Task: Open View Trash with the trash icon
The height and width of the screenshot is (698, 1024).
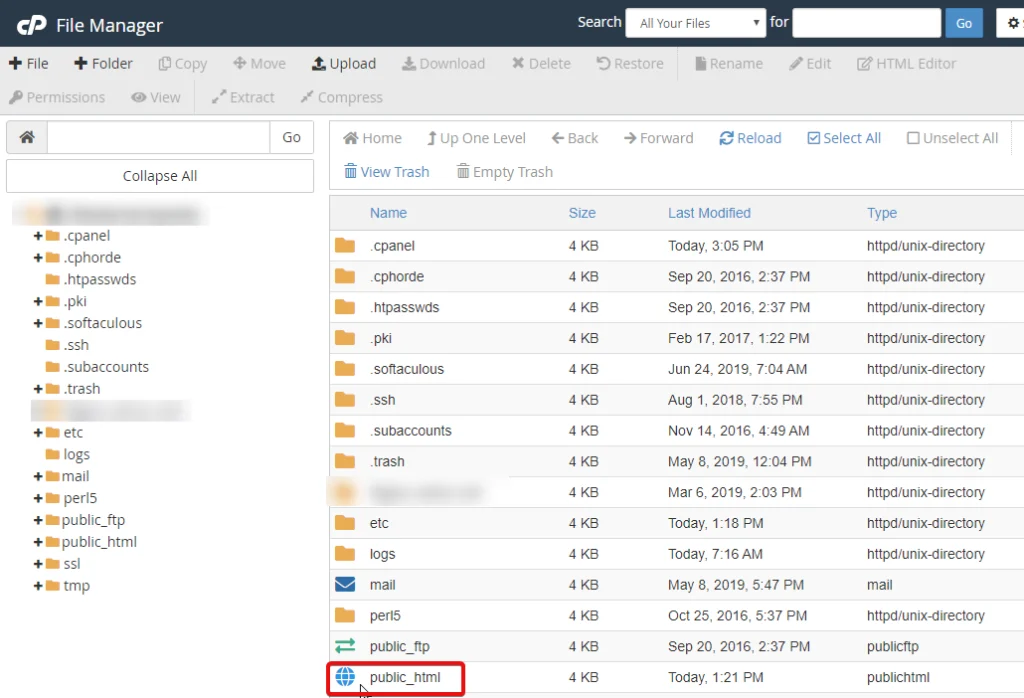Action: 350,172
